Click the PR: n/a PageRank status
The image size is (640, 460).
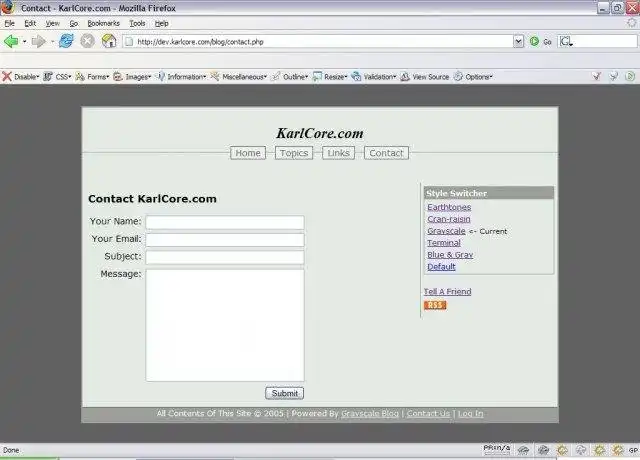(497, 448)
